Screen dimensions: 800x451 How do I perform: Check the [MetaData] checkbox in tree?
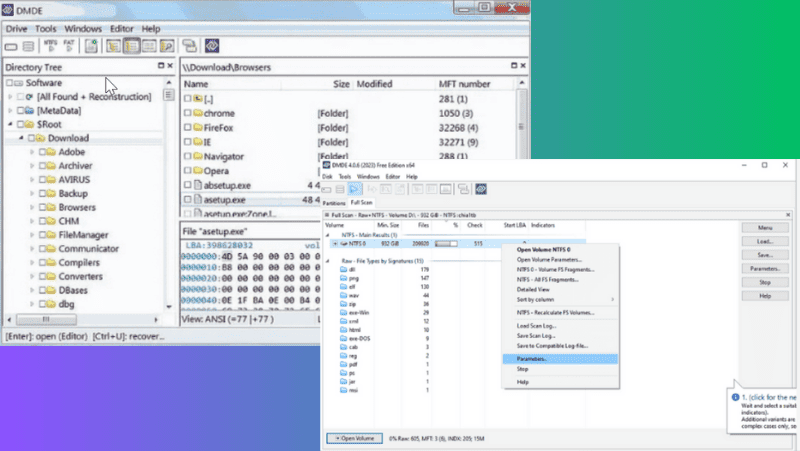20,110
